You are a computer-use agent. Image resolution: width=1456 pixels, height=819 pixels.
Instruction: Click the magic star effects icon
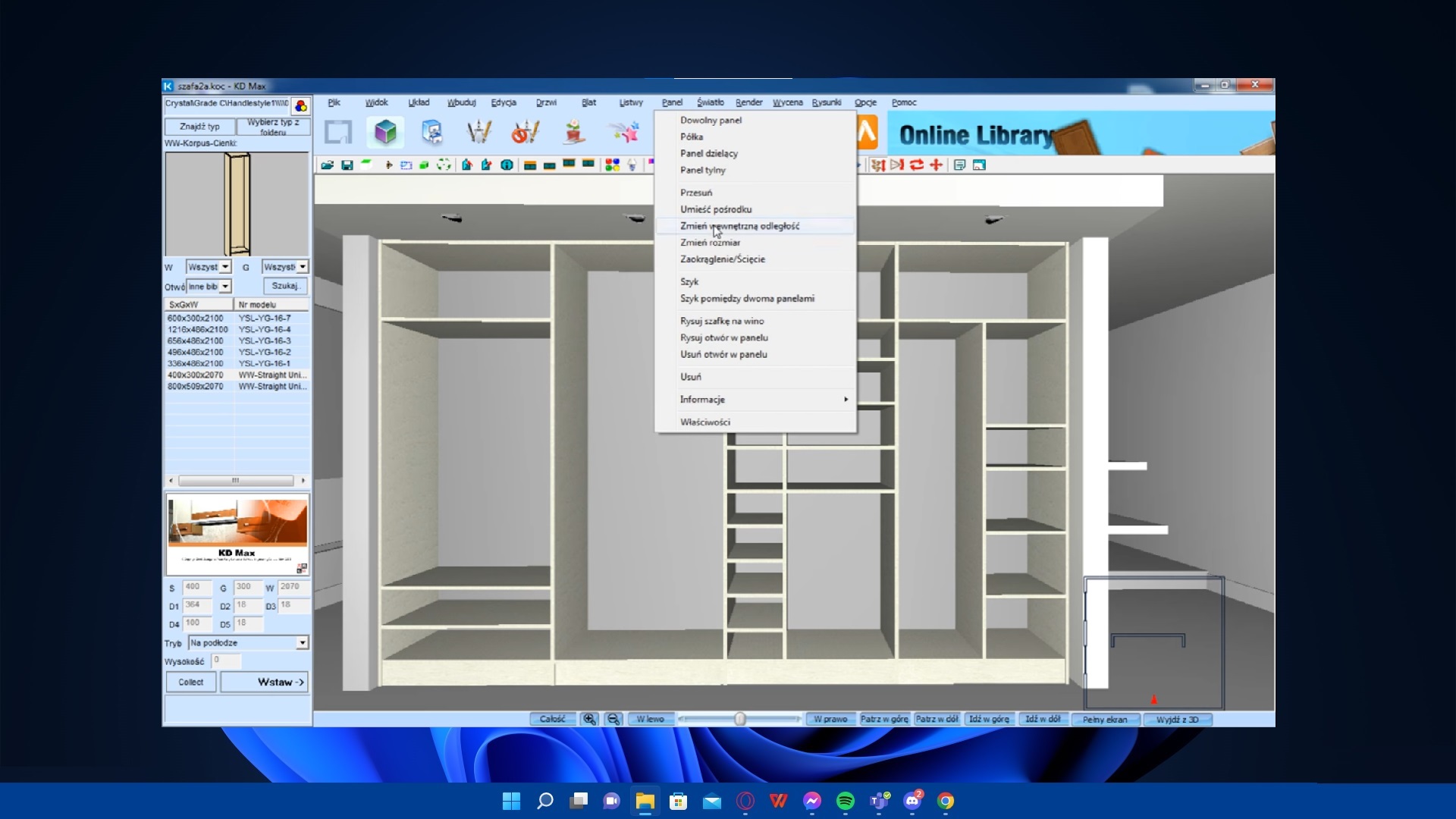(624, 133)
